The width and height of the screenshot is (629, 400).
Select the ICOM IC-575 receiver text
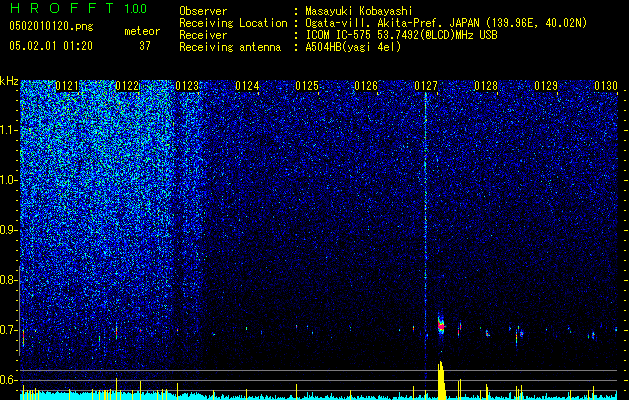pos(402,35)
